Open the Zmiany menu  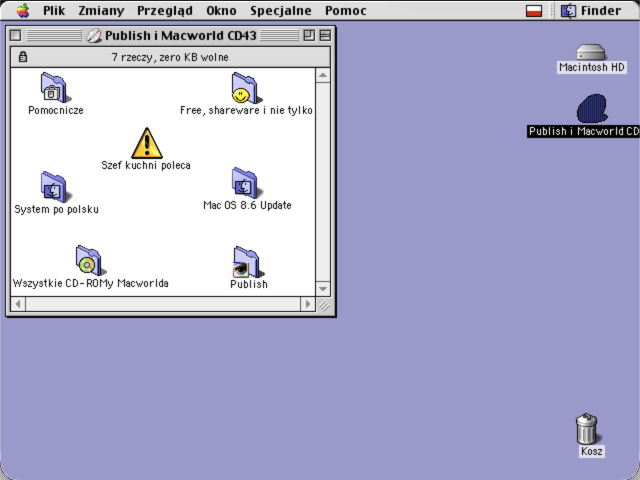click(101, 11)
